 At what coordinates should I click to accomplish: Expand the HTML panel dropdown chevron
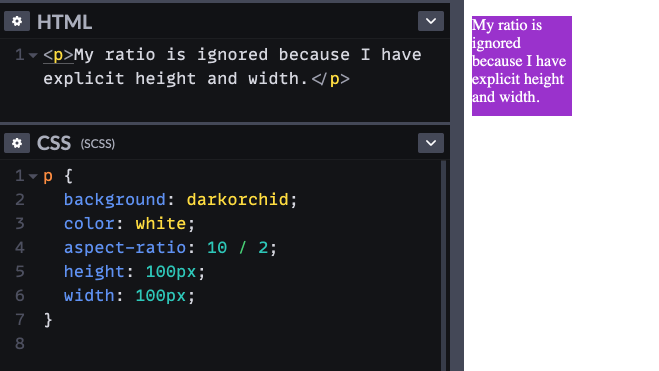pos(431,21)
